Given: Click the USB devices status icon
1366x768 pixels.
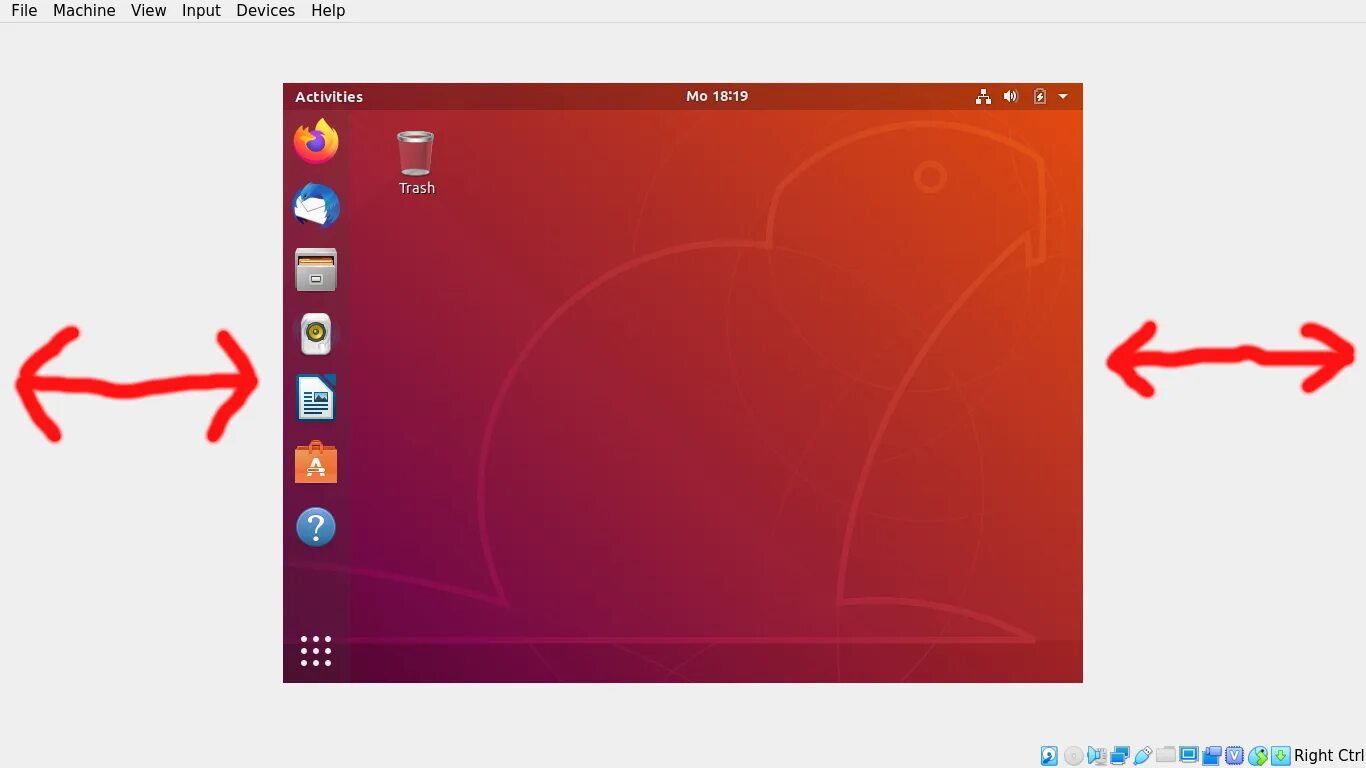Looking at the screenshot, I should (1143, 756).
